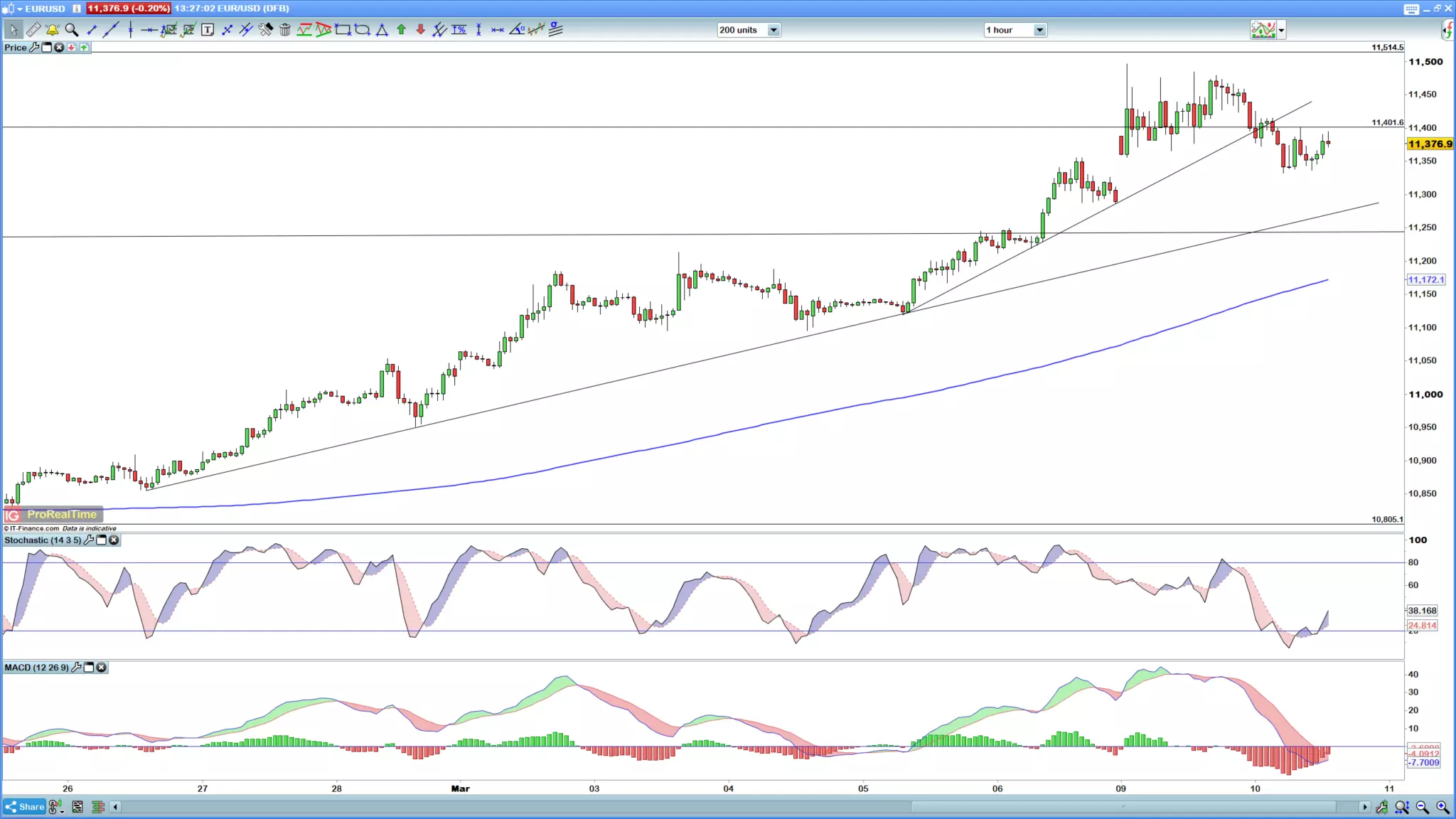Move Price panel down with red arrow

coord(71,48)
